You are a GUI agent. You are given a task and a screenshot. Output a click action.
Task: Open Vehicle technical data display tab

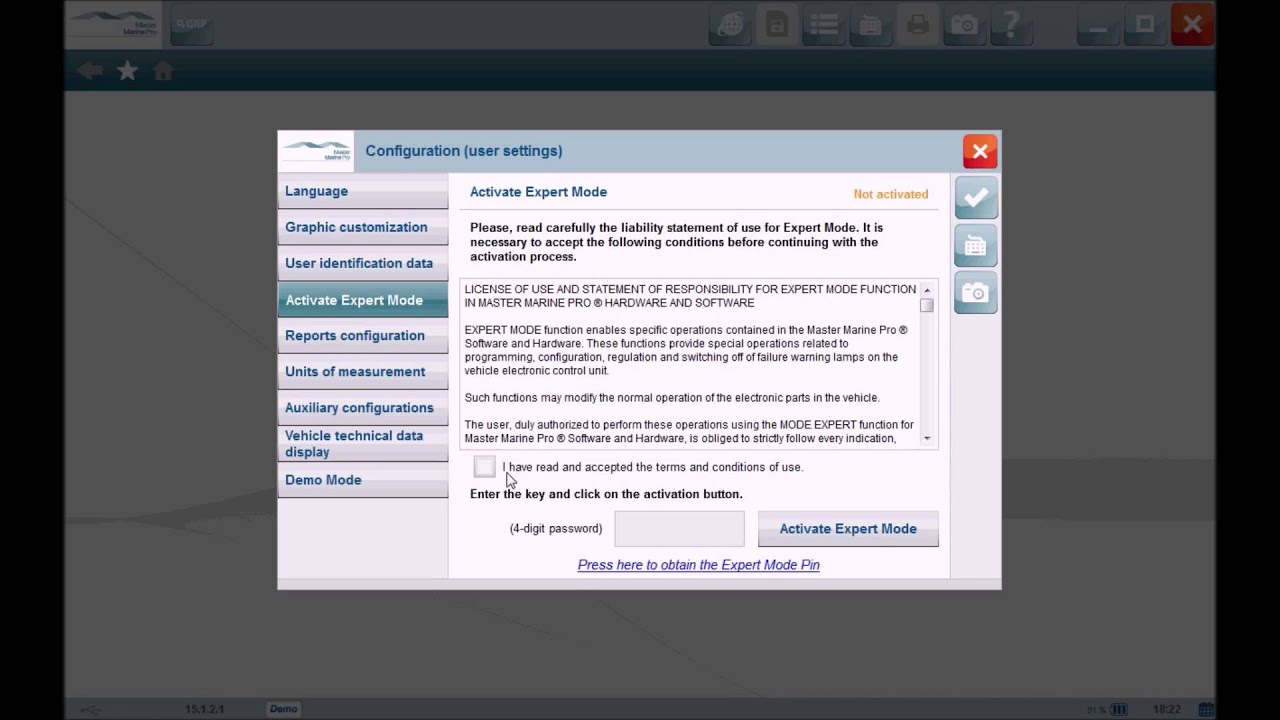(x=363, y=444)
